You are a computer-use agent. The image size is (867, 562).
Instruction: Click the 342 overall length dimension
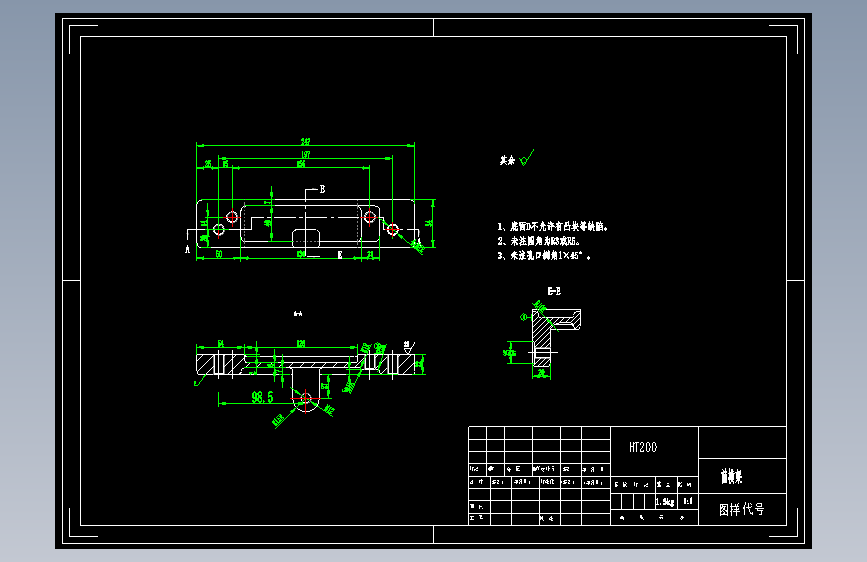tap(305, 142)
